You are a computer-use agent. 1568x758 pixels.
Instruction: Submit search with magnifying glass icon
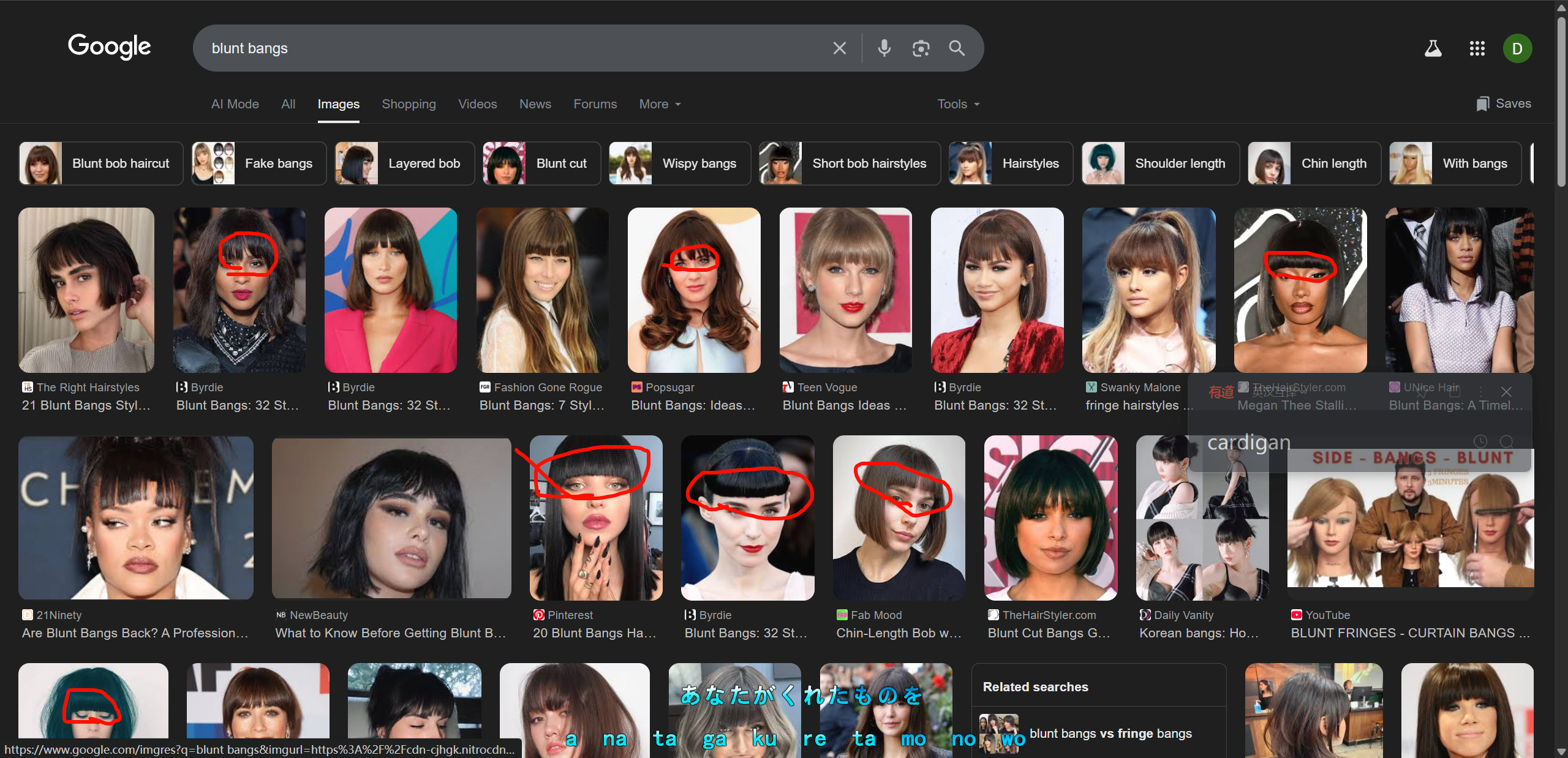[x=957, y=48]
